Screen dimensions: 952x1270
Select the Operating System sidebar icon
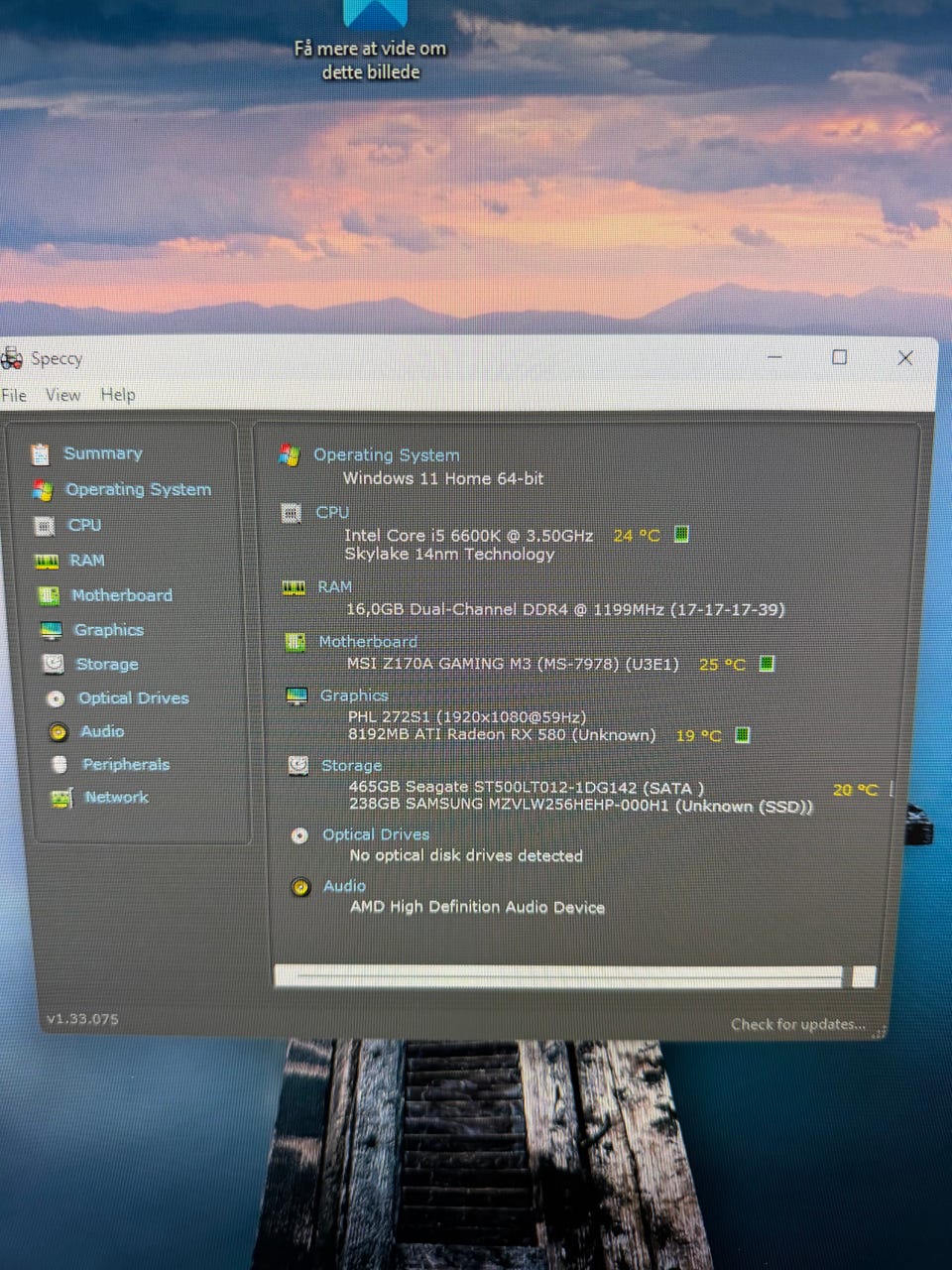42,490
